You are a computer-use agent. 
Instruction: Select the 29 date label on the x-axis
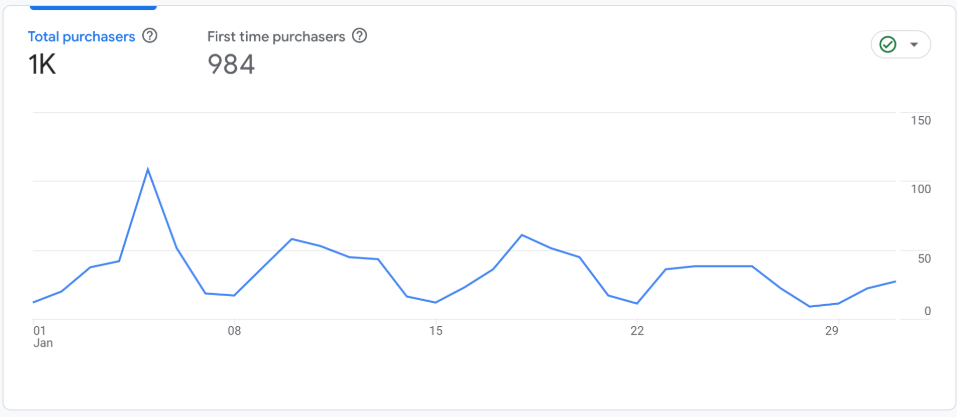point(832,330)
